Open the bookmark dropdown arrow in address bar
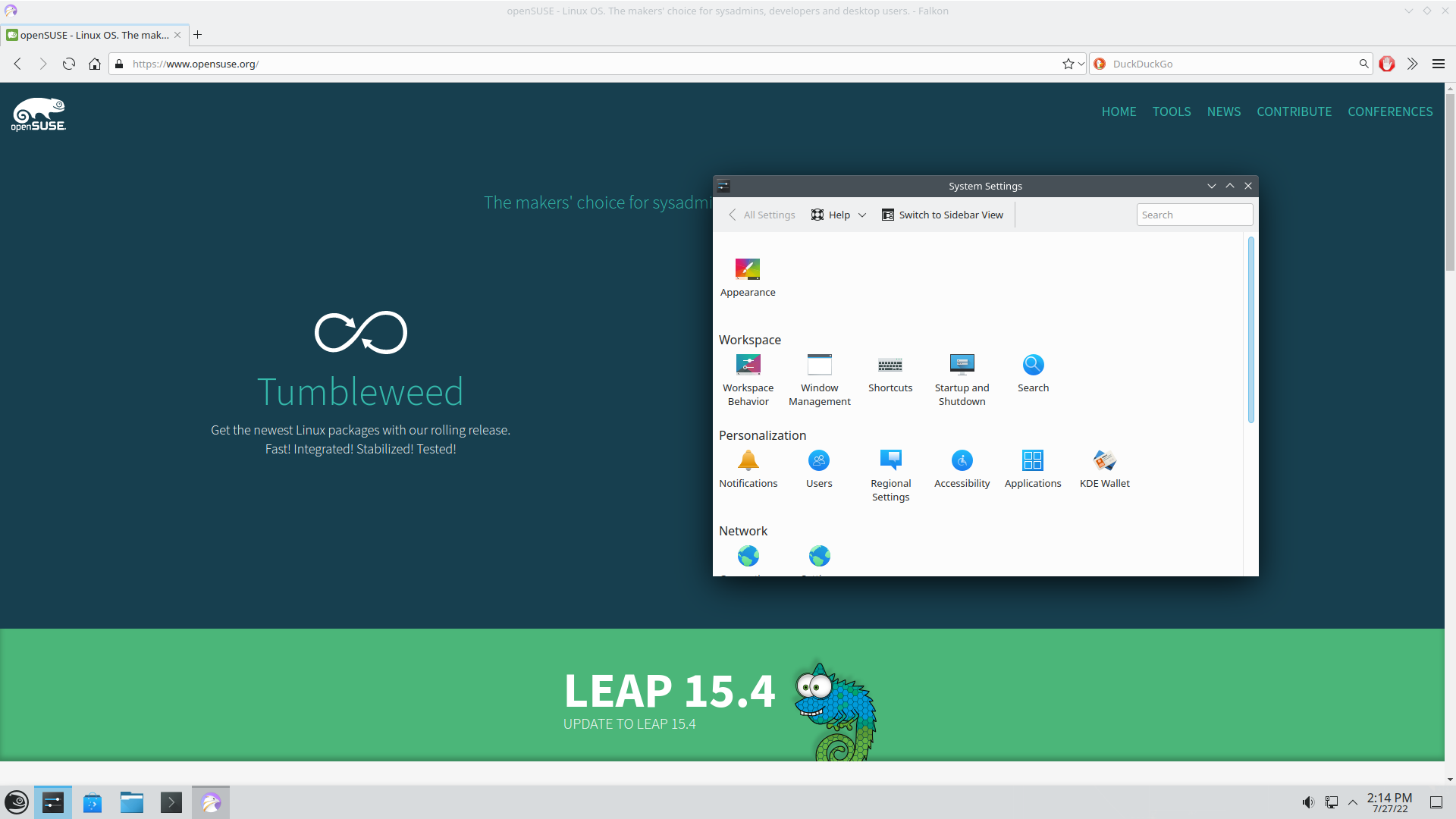1456x819 pixels. pos(1081,64)
